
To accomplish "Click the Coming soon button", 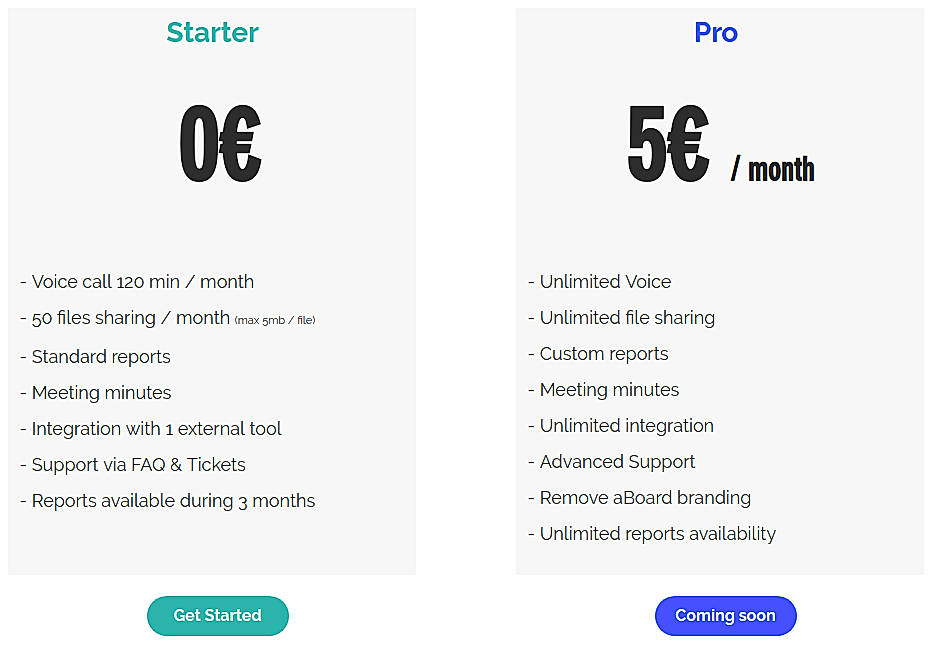I will pyautogui.click(x=725, y=616).
